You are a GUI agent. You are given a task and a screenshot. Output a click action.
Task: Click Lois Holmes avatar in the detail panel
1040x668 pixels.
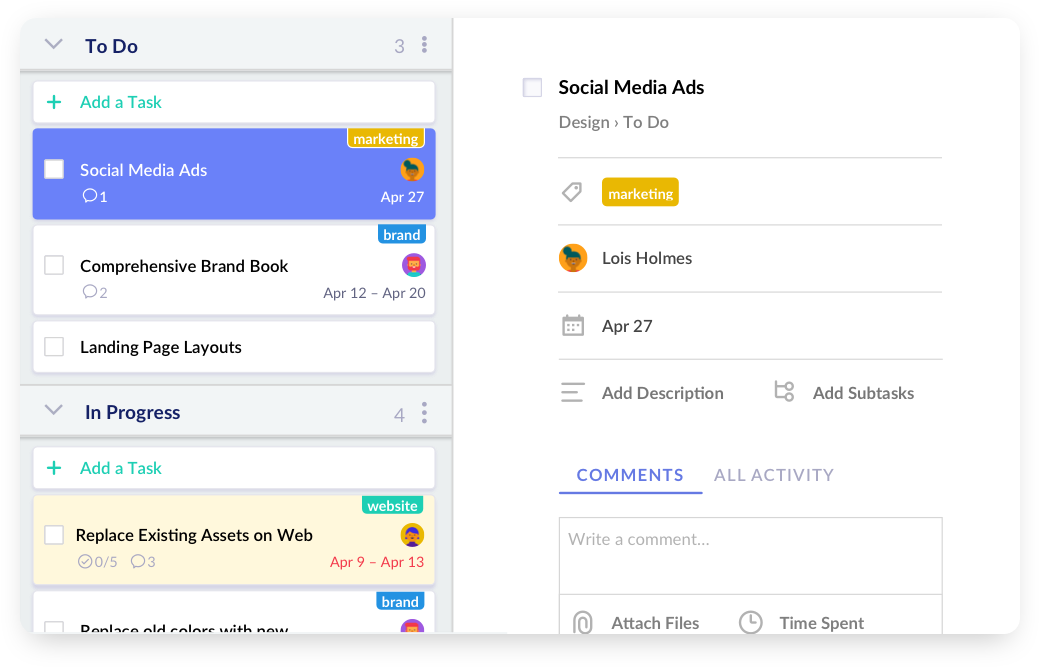pyautogui.click(x=573, y=258)
